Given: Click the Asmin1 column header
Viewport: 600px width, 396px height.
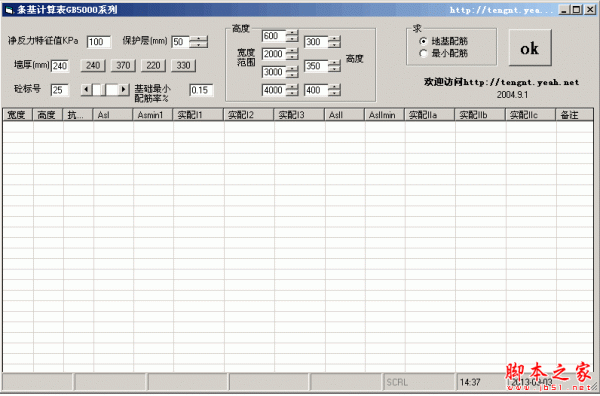Looking at the screenshot, I should (153, 115).
